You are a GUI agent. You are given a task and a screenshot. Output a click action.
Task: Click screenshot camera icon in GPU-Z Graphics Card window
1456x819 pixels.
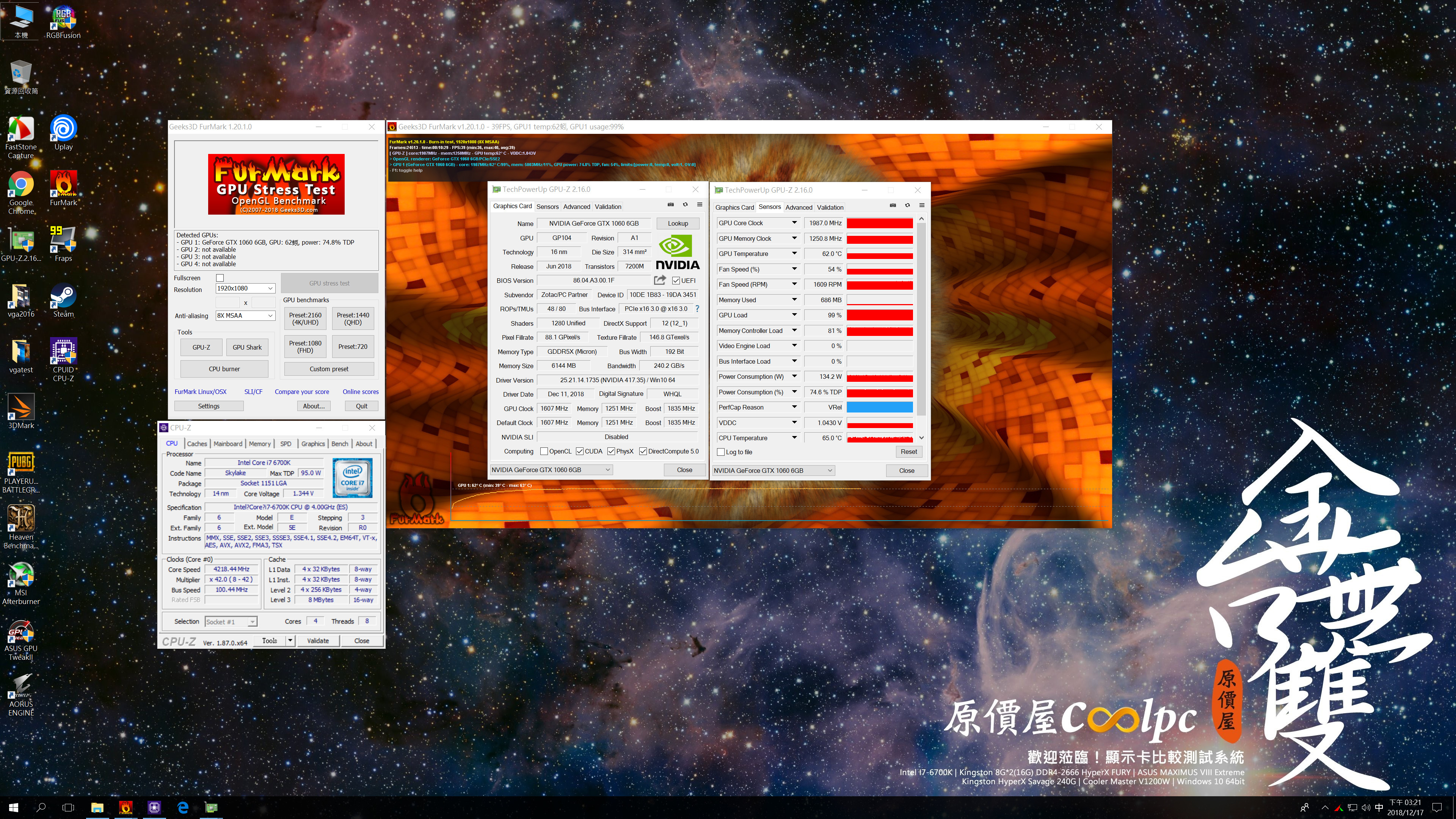pyautogui.click(x=670, y=205)
